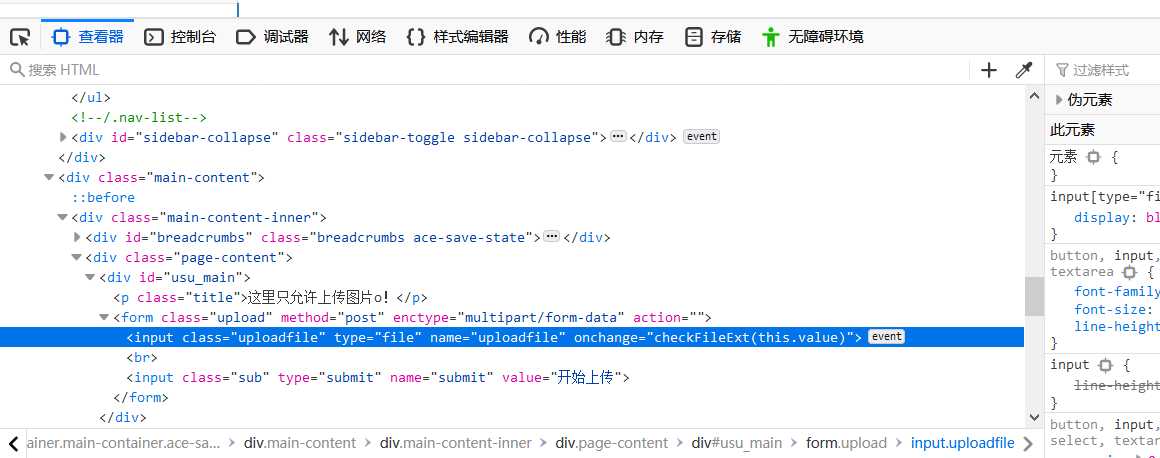Click the font-family property in rules panel
The width and height of the screenshot is (1160, 458).
pos(1117,292)
